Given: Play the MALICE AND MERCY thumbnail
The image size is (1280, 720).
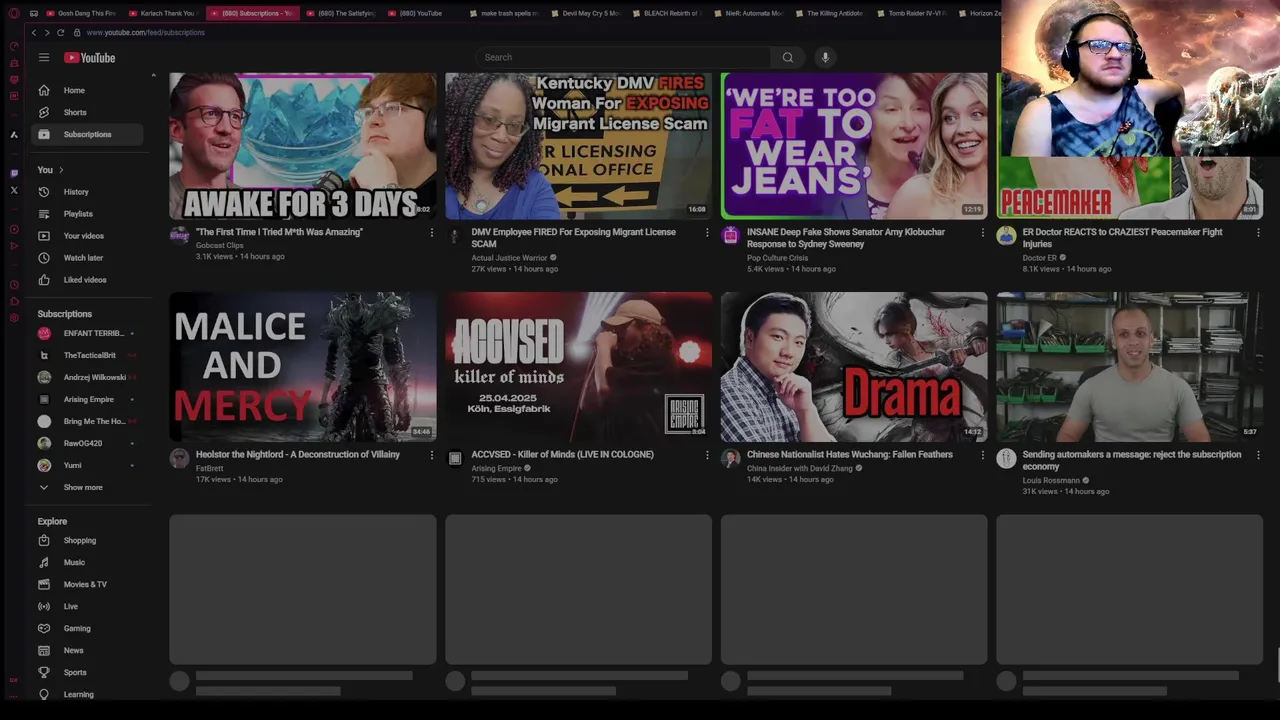Looking at the screenshot, I should [303, 367].
